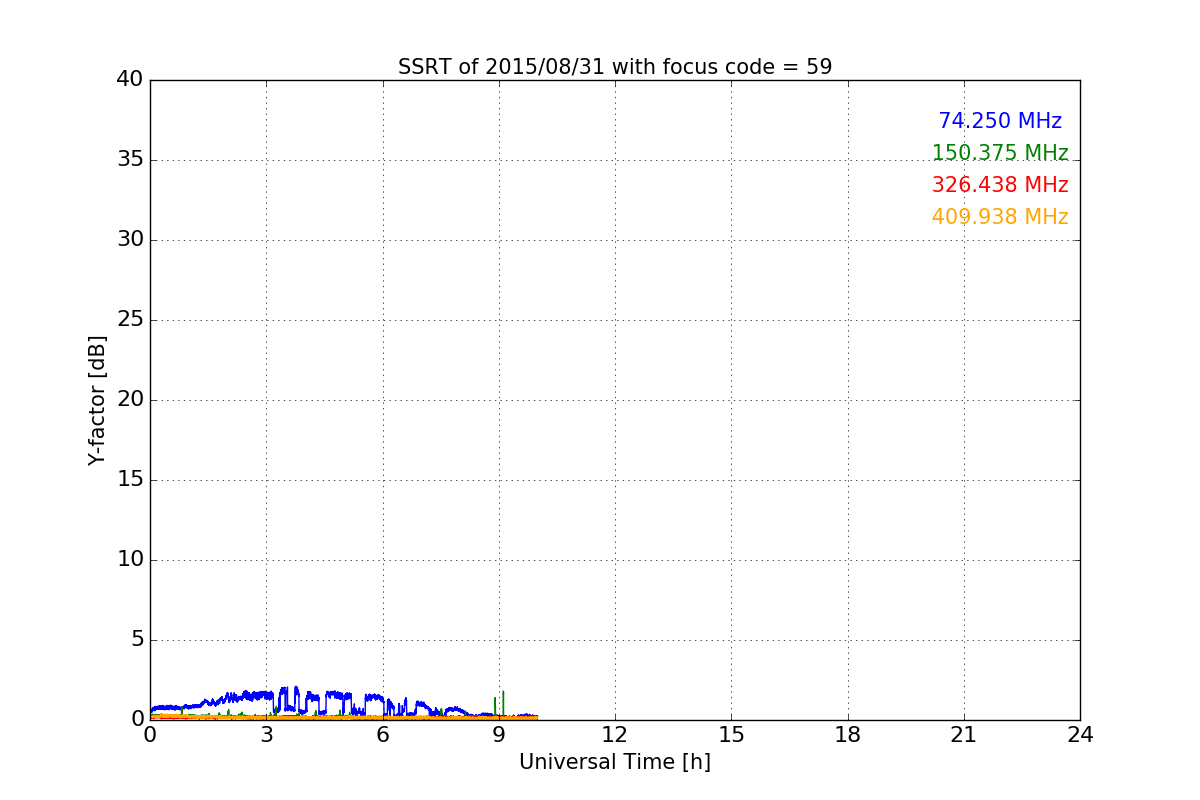Click the x-axis tick label '6'
This screenshot has height=800, width=1200.
coord(383,735)
